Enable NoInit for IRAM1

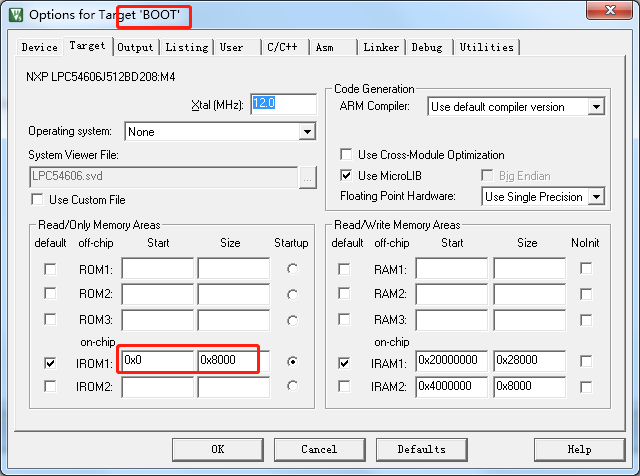pyautogui.click(x=586, y=361)
